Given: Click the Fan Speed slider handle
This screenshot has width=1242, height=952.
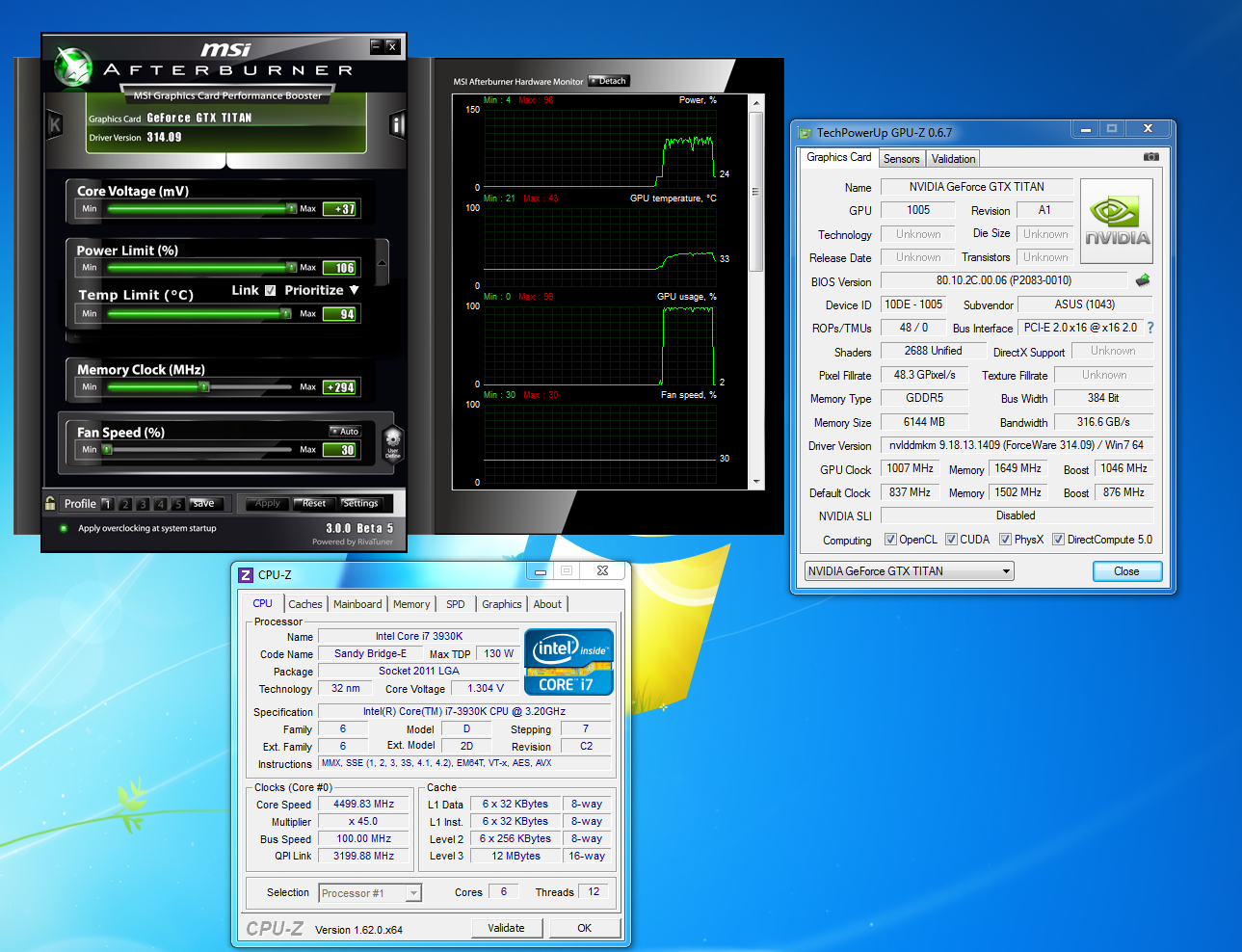Looking at the screenshot, I should (107, 449).
